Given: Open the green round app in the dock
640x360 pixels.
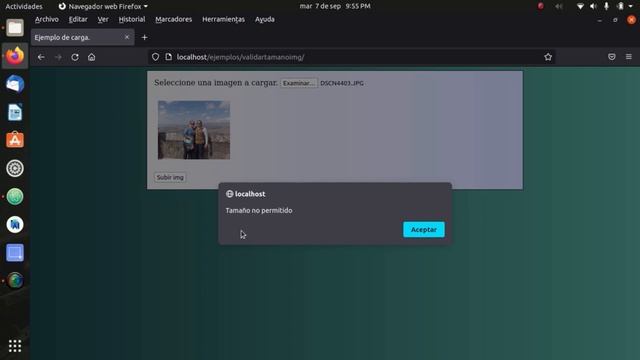Looking at the screenshot, I should click(15, 196).
